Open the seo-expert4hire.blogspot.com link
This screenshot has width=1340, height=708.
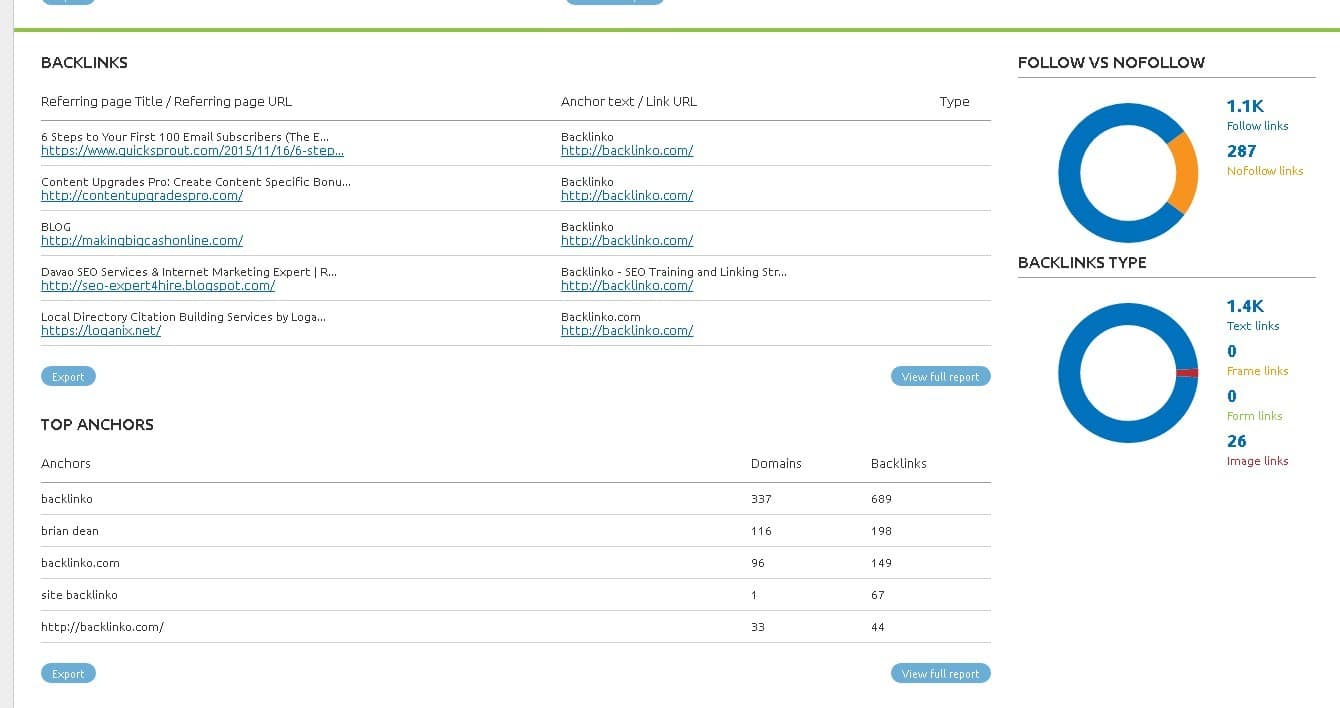(x=158, y=286)
